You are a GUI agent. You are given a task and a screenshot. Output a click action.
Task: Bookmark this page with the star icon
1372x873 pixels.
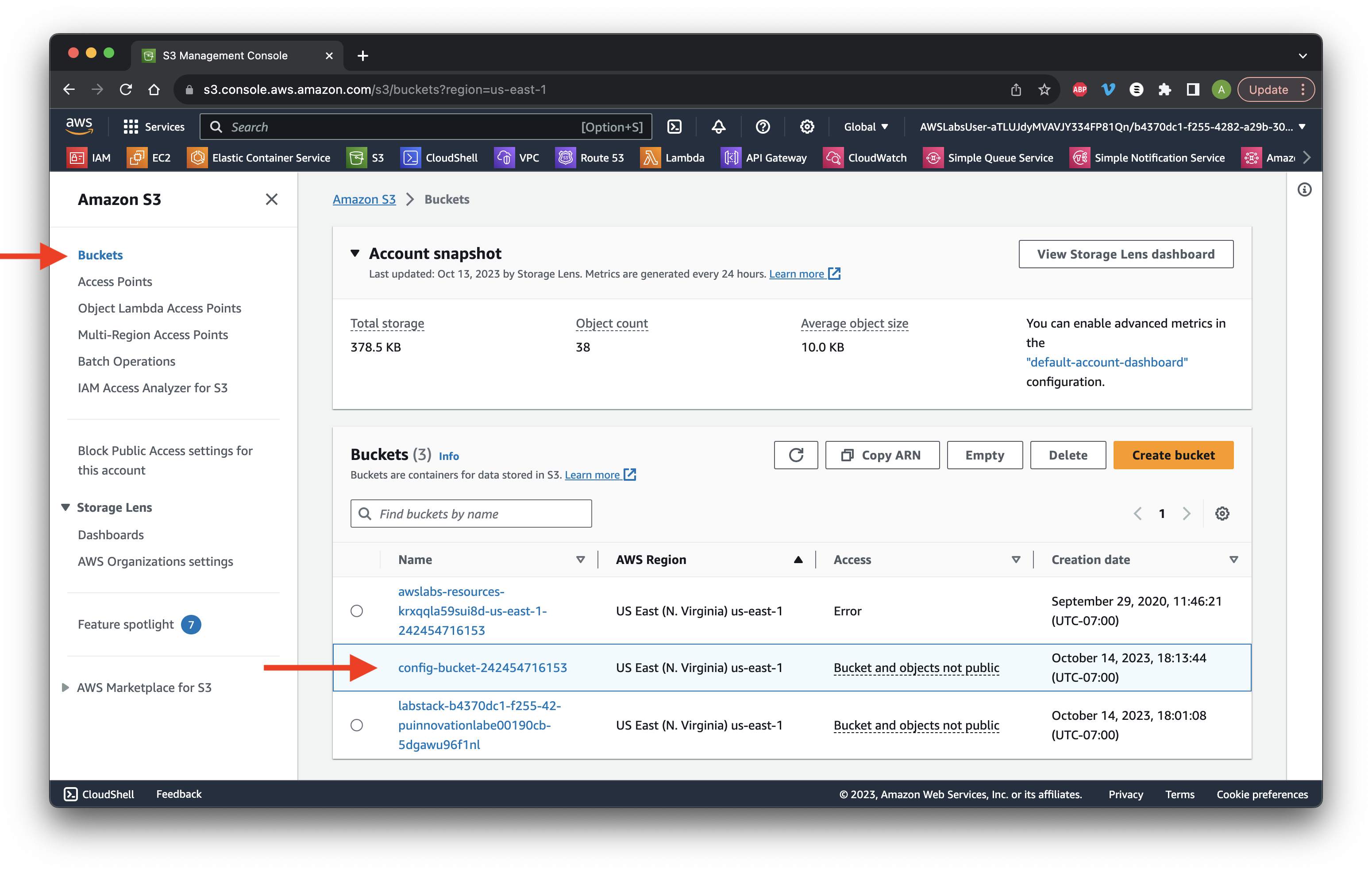click(1044, 89)
